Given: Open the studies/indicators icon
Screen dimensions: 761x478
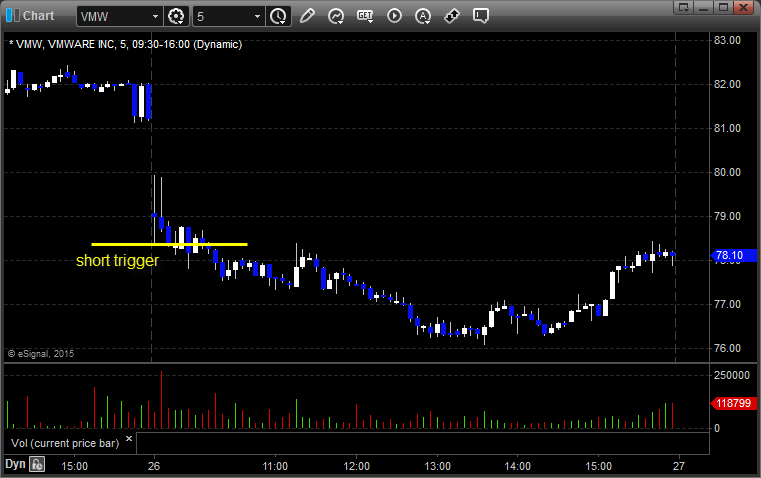Looking at the screenshot, I should 336,16.
